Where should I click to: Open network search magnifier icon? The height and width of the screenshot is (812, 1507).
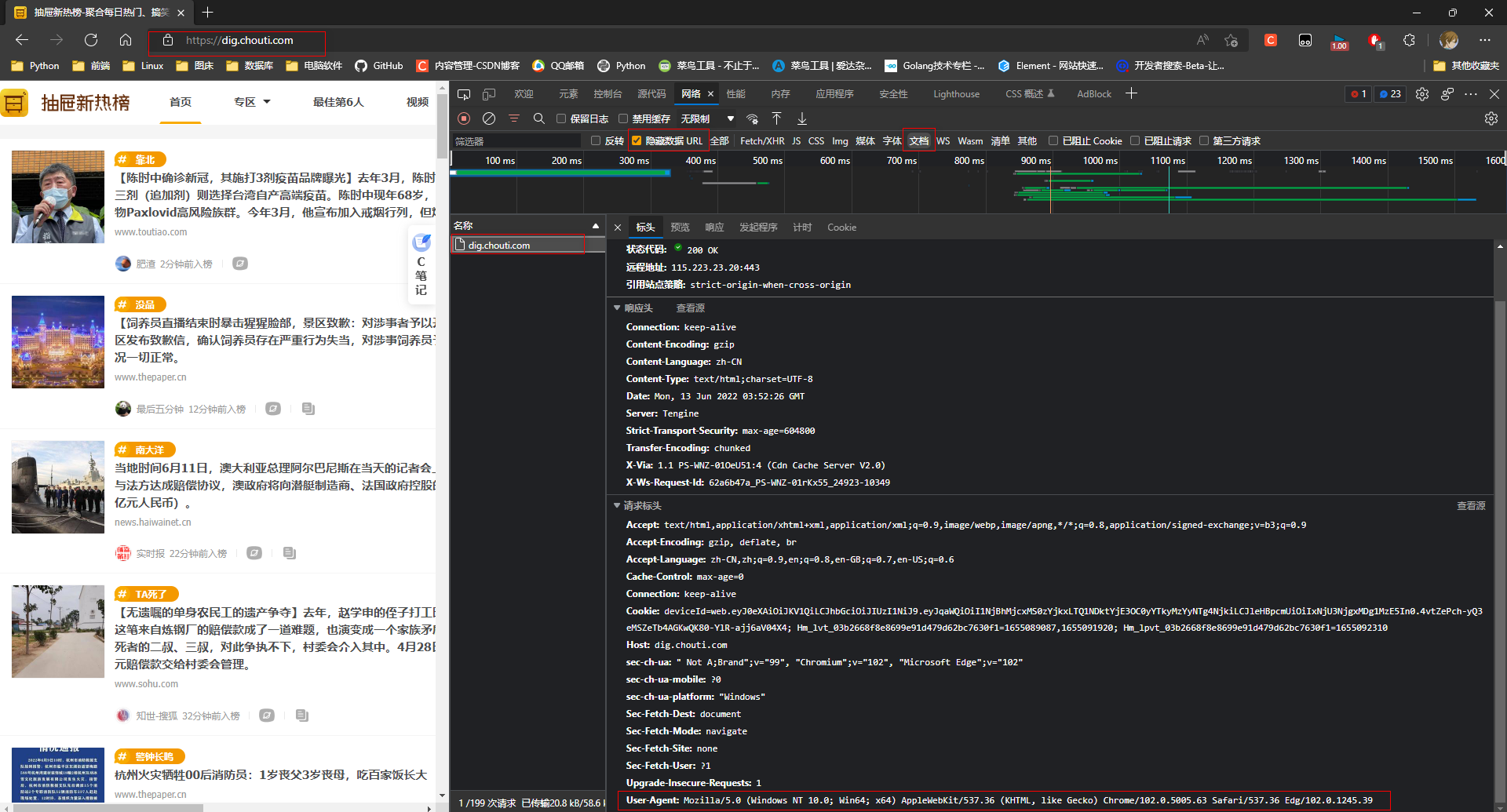tap(538, 118)
